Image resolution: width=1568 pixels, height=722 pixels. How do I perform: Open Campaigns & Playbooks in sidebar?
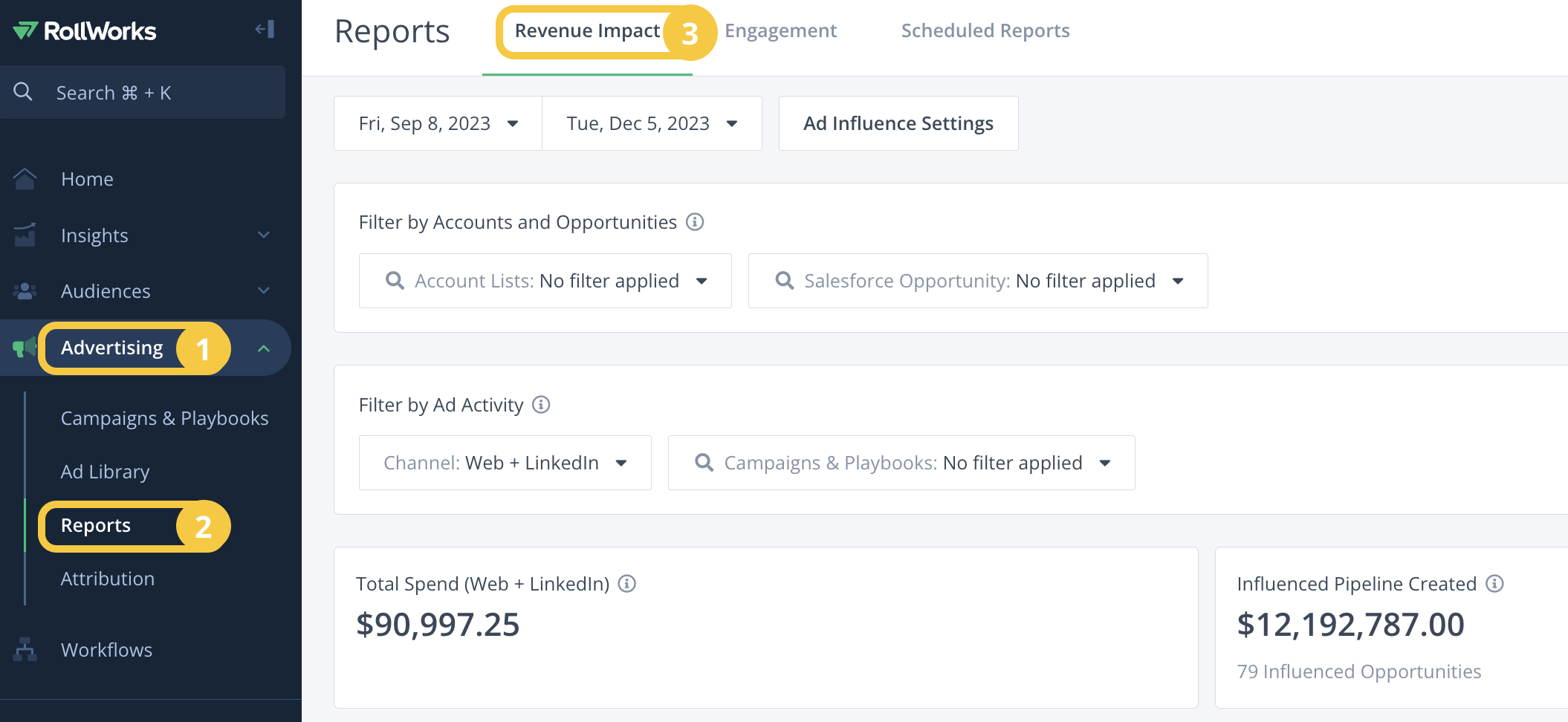pyautogui.click(x=165, y=418)
